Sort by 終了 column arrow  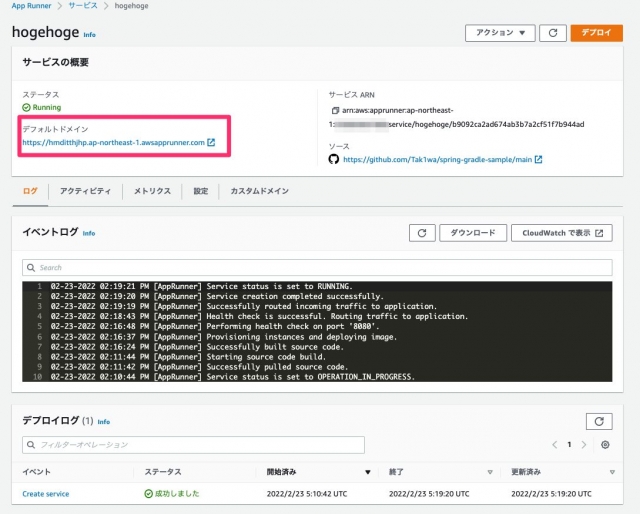point(490,472)
